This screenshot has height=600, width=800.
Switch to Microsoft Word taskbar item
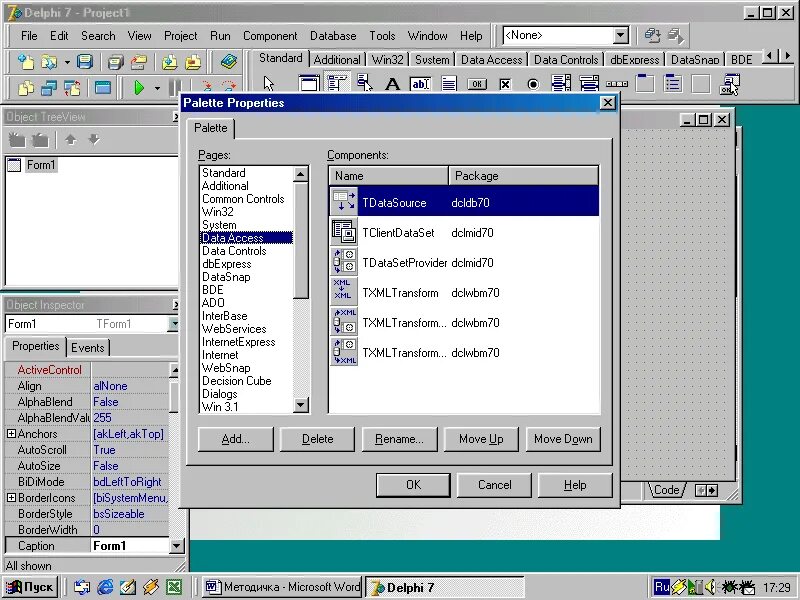click(x=282, y=587)
